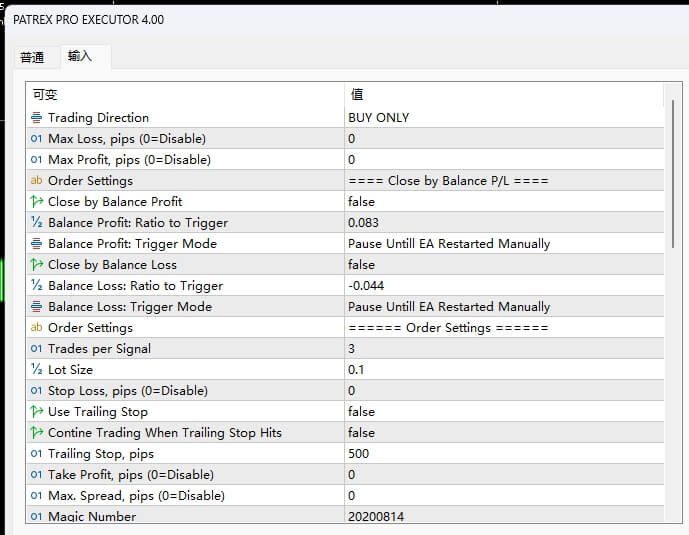This screenshot has width=689, height=535.
Task: Select the Balance Loss: Ratio to Trigger label
Action: (x=135, y=286)
